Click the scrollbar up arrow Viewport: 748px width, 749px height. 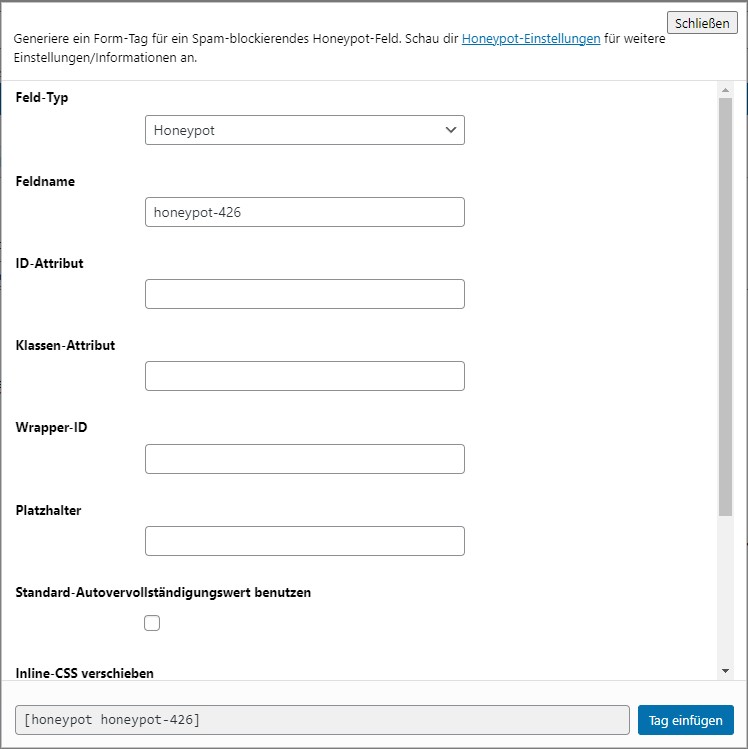coord(726,90)
